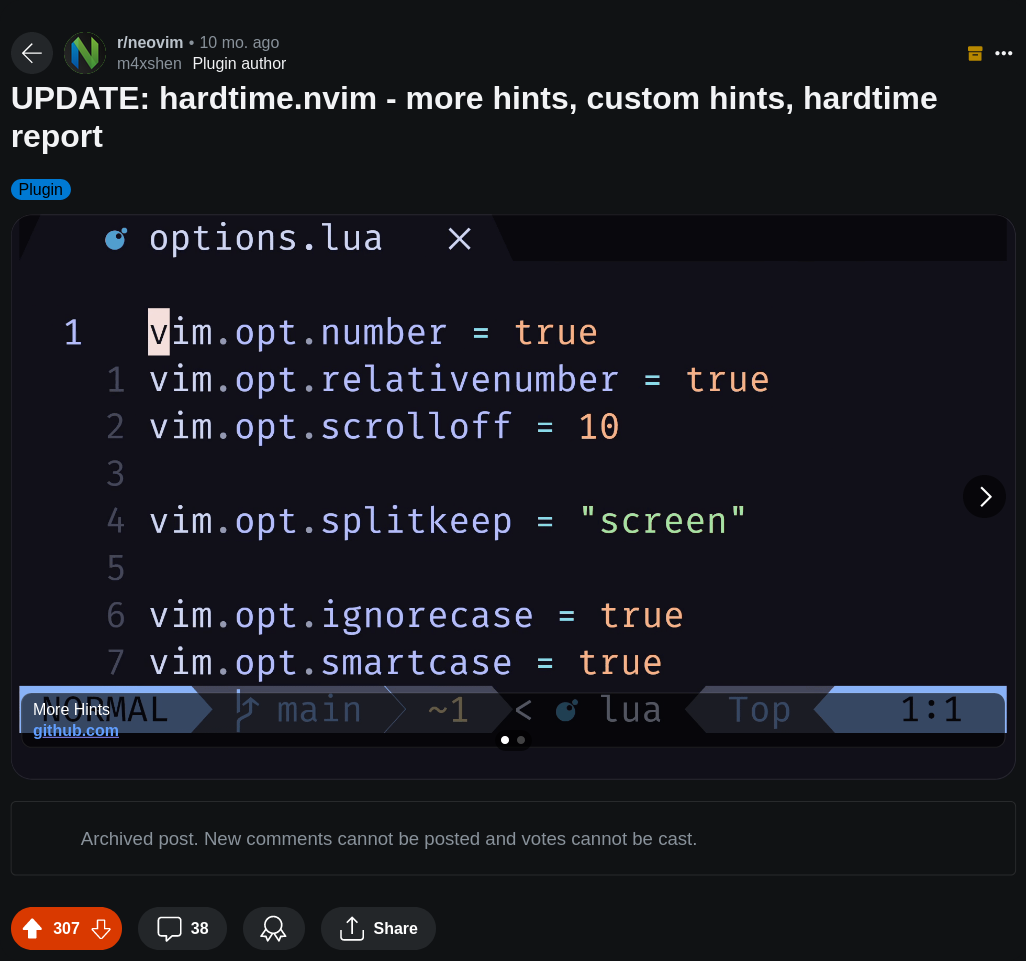
Task: Give an award with the ribbon icon
Action: pos(274,930)
